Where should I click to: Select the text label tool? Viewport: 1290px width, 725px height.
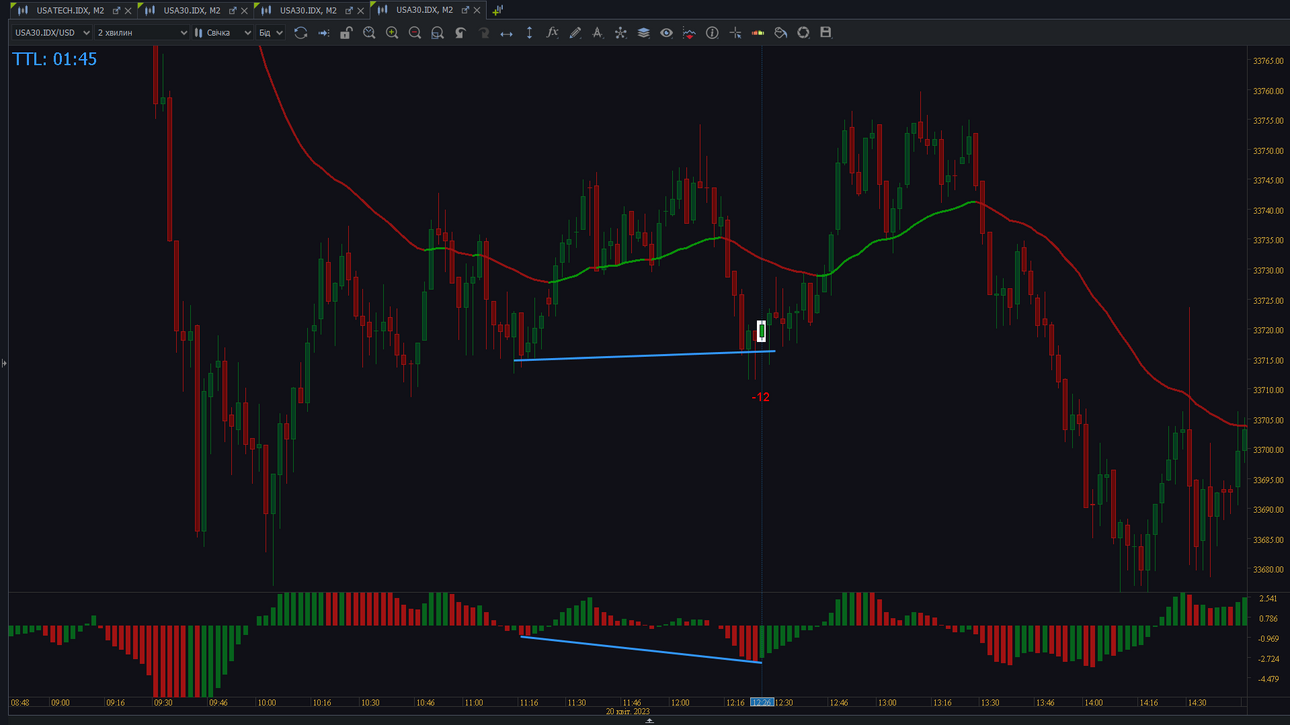coord(597,33)
